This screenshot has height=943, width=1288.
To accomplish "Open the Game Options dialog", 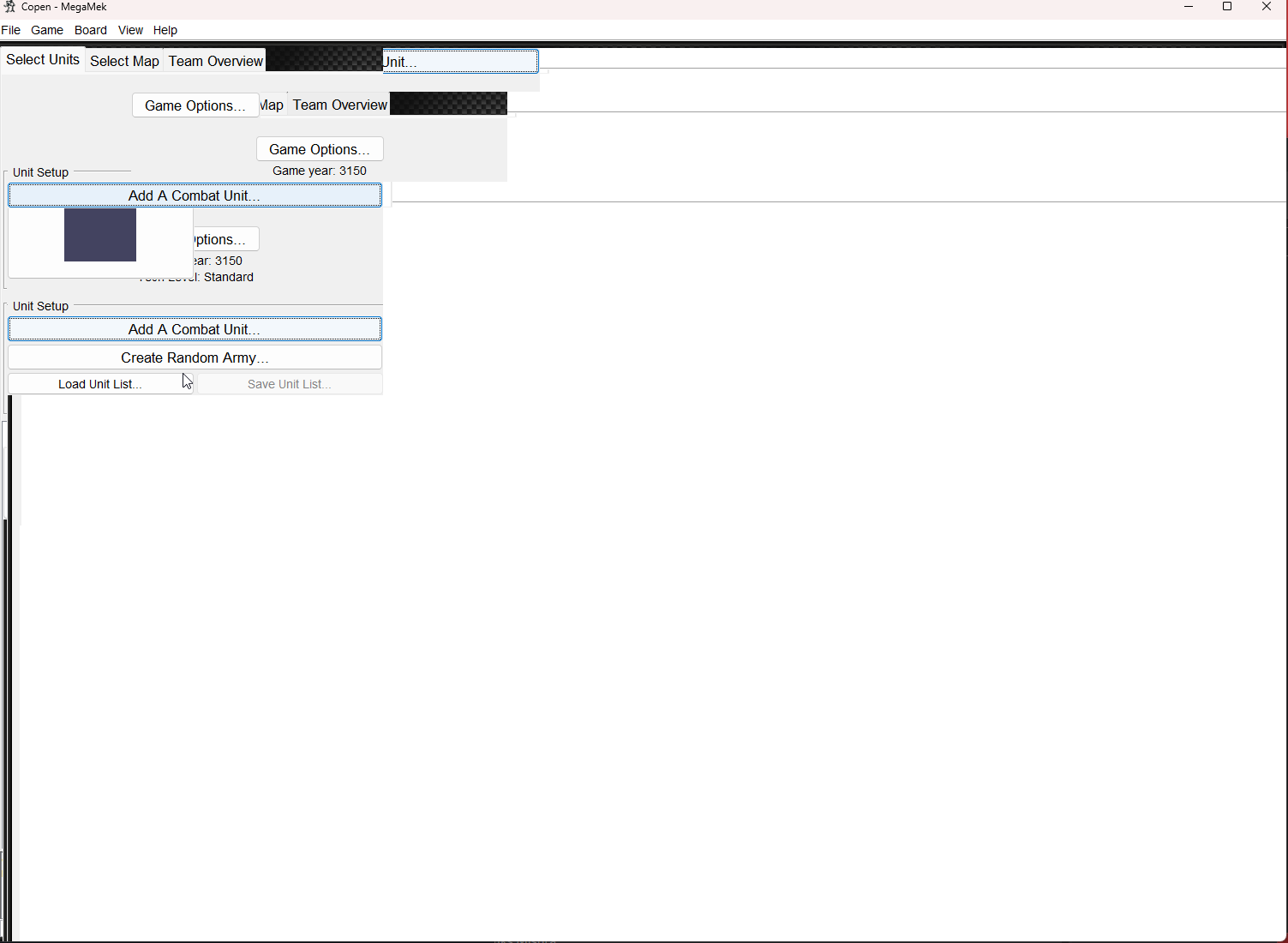I will (319, 148).
